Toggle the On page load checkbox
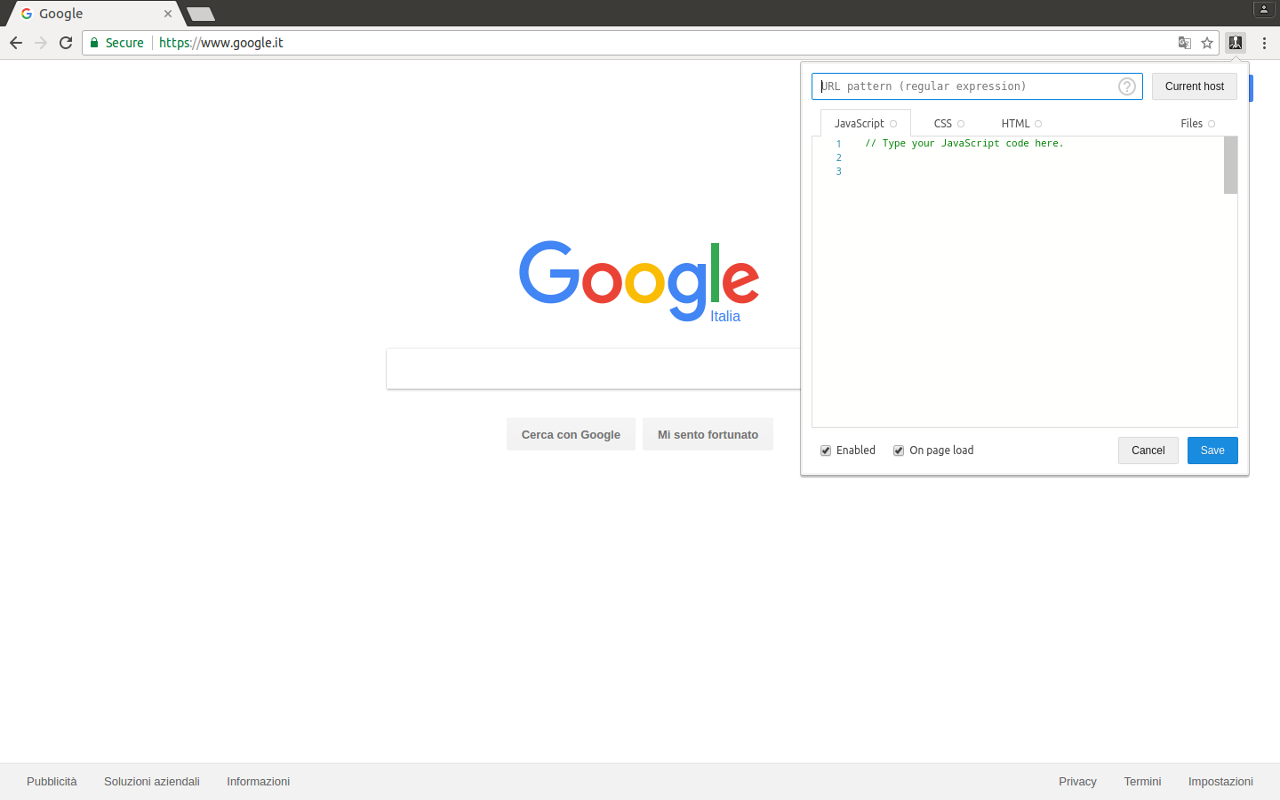 pos(899,451)
